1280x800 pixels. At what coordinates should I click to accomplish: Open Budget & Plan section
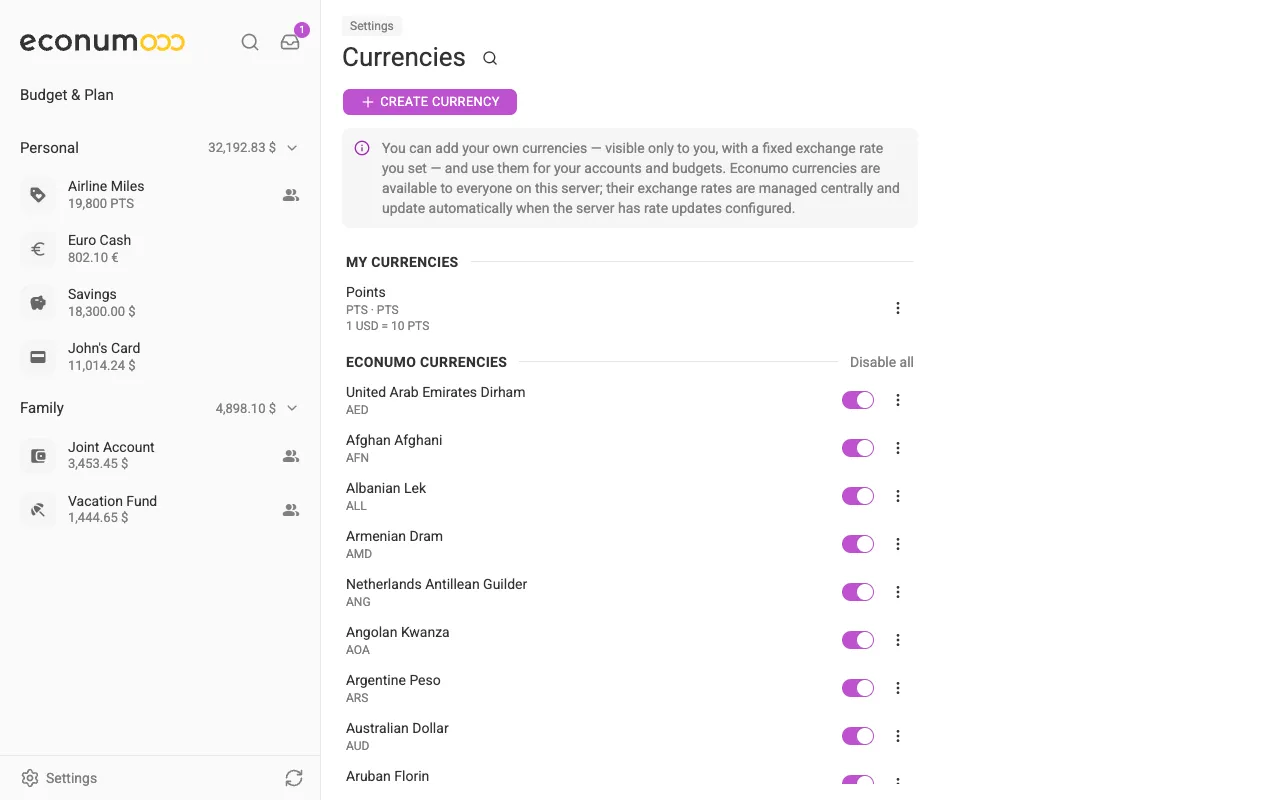pos(67,95)
